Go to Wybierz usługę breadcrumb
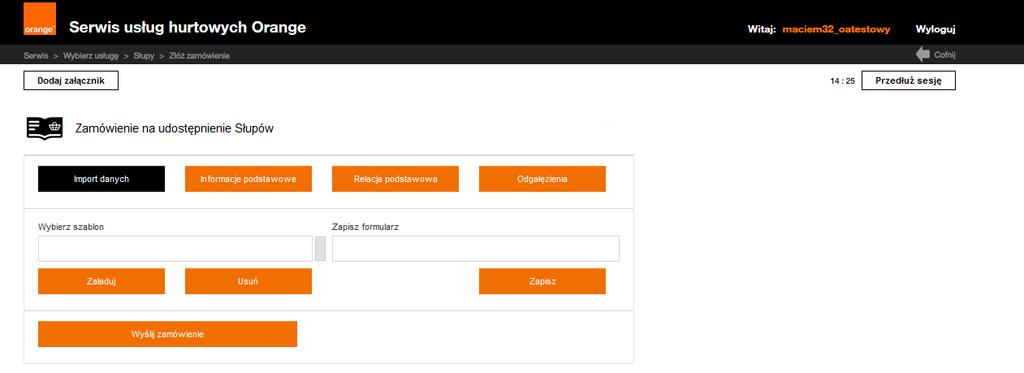The height and width of the screenshot is (373, 1024). tap(91, 56)
